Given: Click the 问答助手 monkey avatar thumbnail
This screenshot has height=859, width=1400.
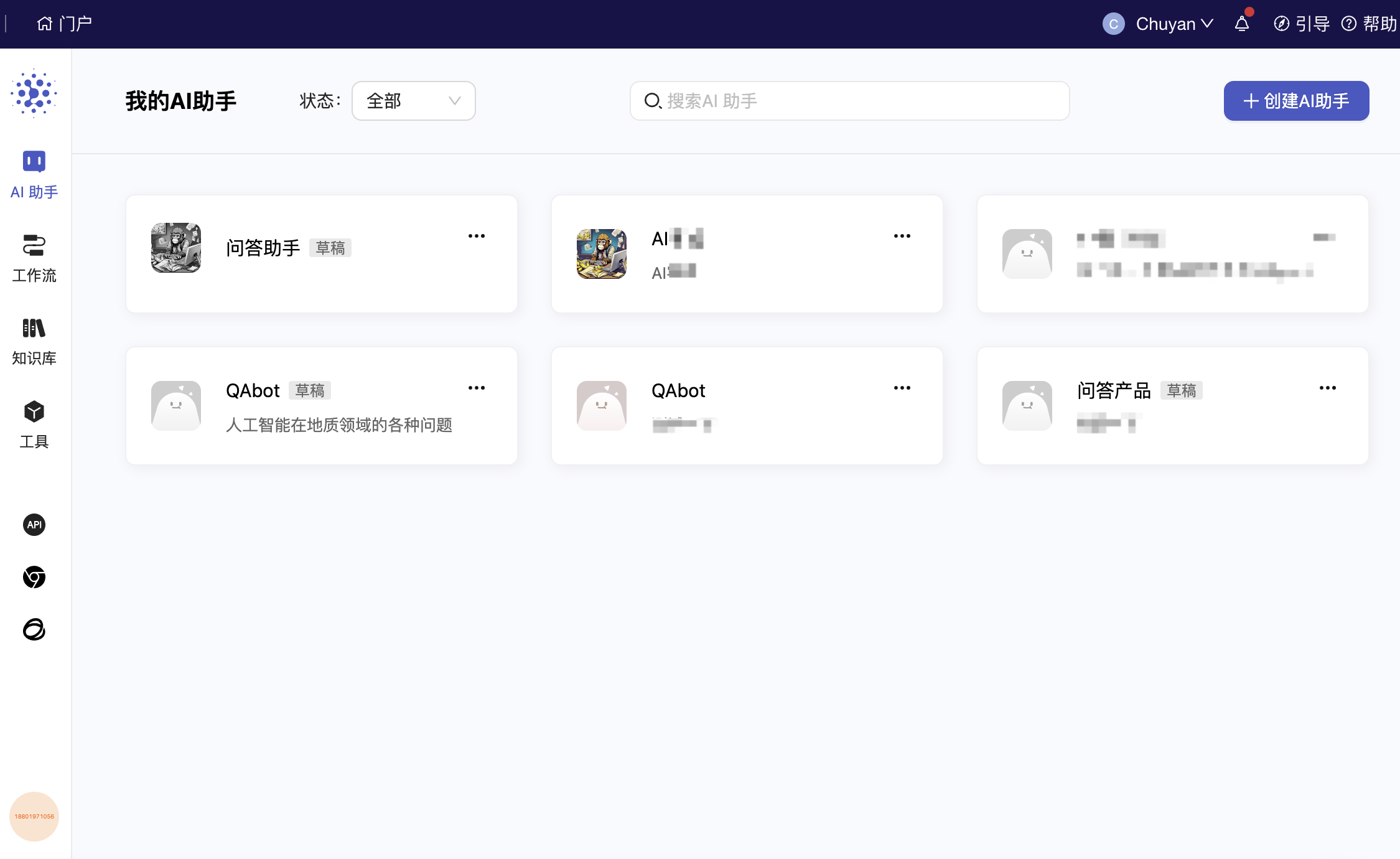Looking at the screenshot, I should coord(176,248).
